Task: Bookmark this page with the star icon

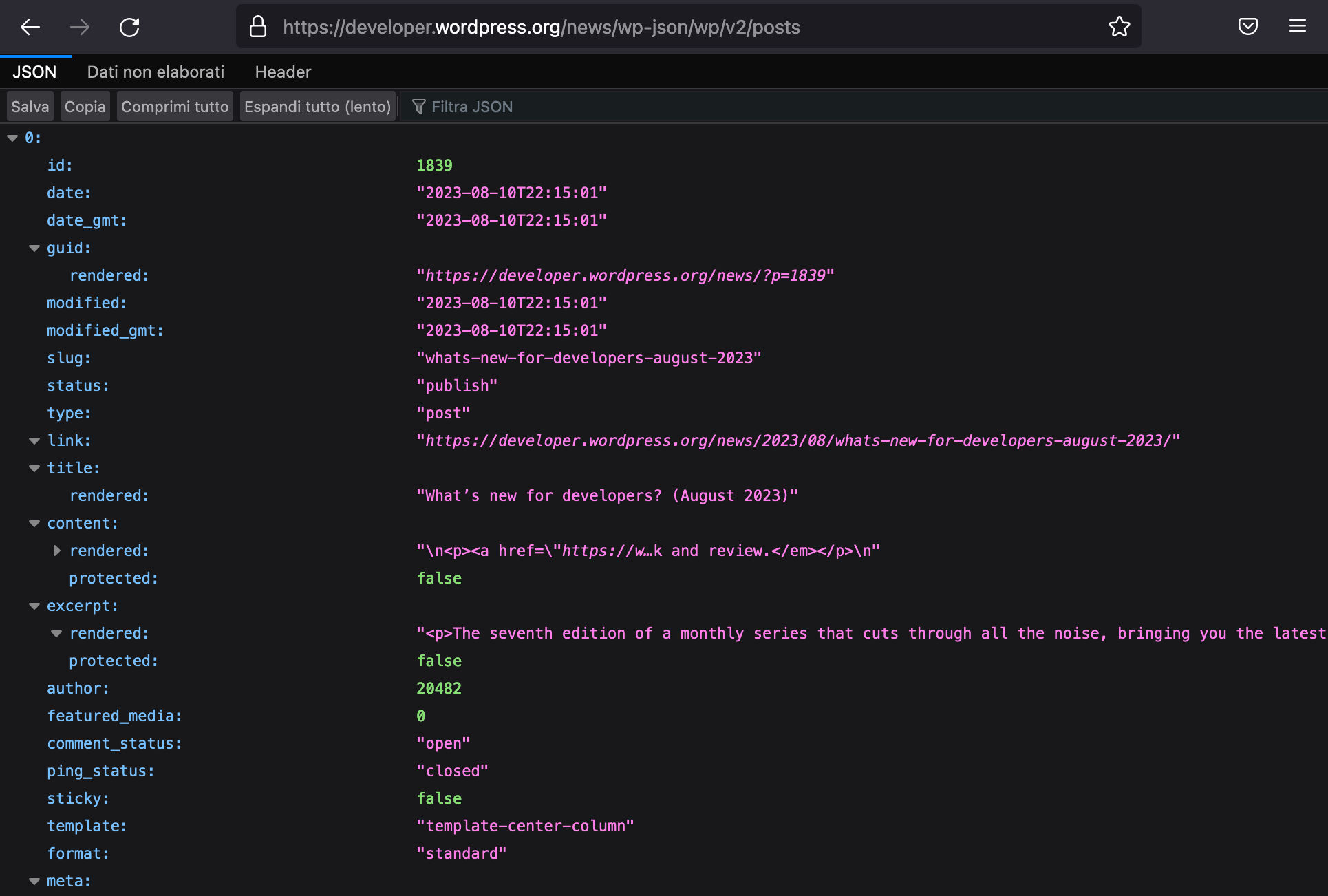Action: [1119, 27]
